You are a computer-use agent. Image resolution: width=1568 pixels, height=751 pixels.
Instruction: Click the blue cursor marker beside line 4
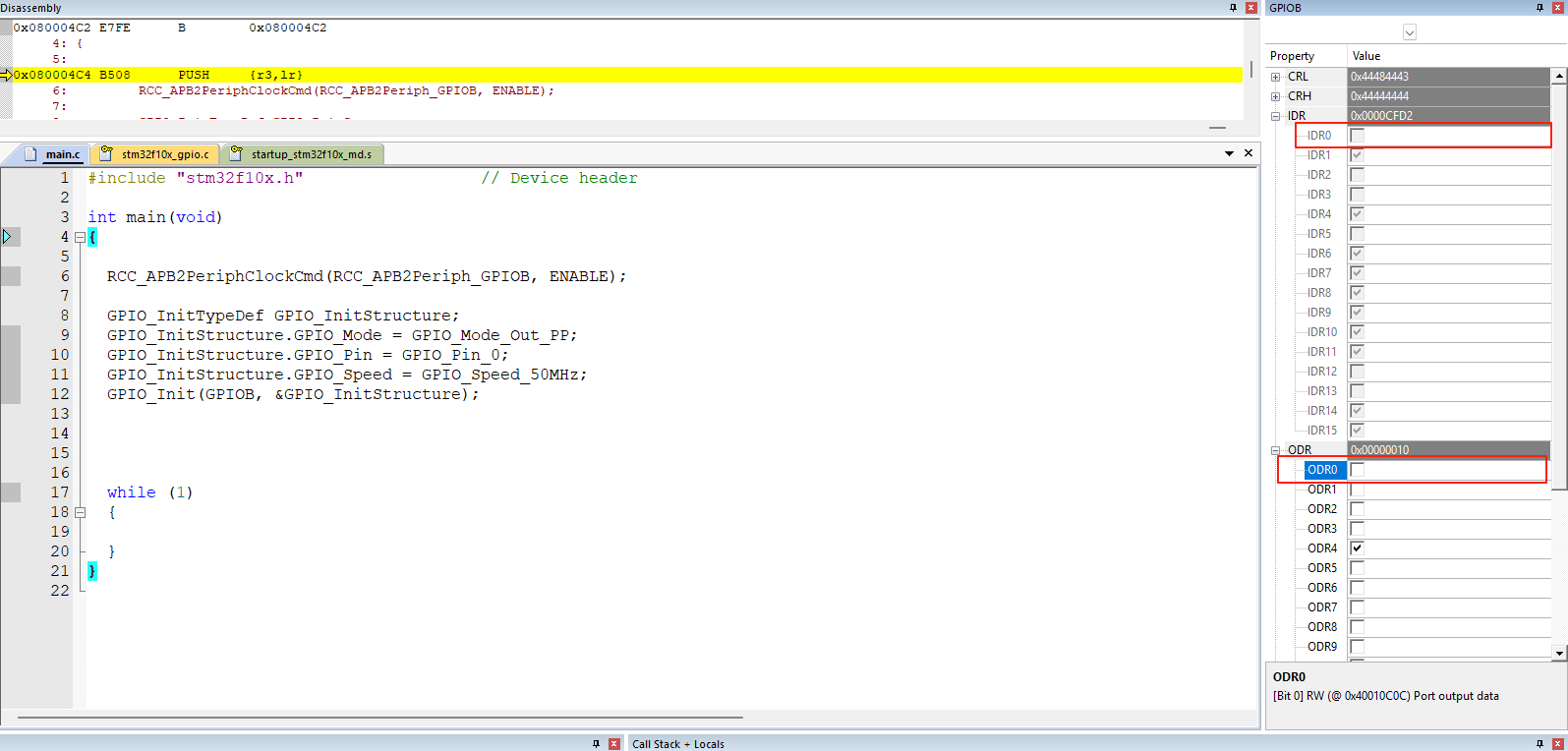pos(7,237)
